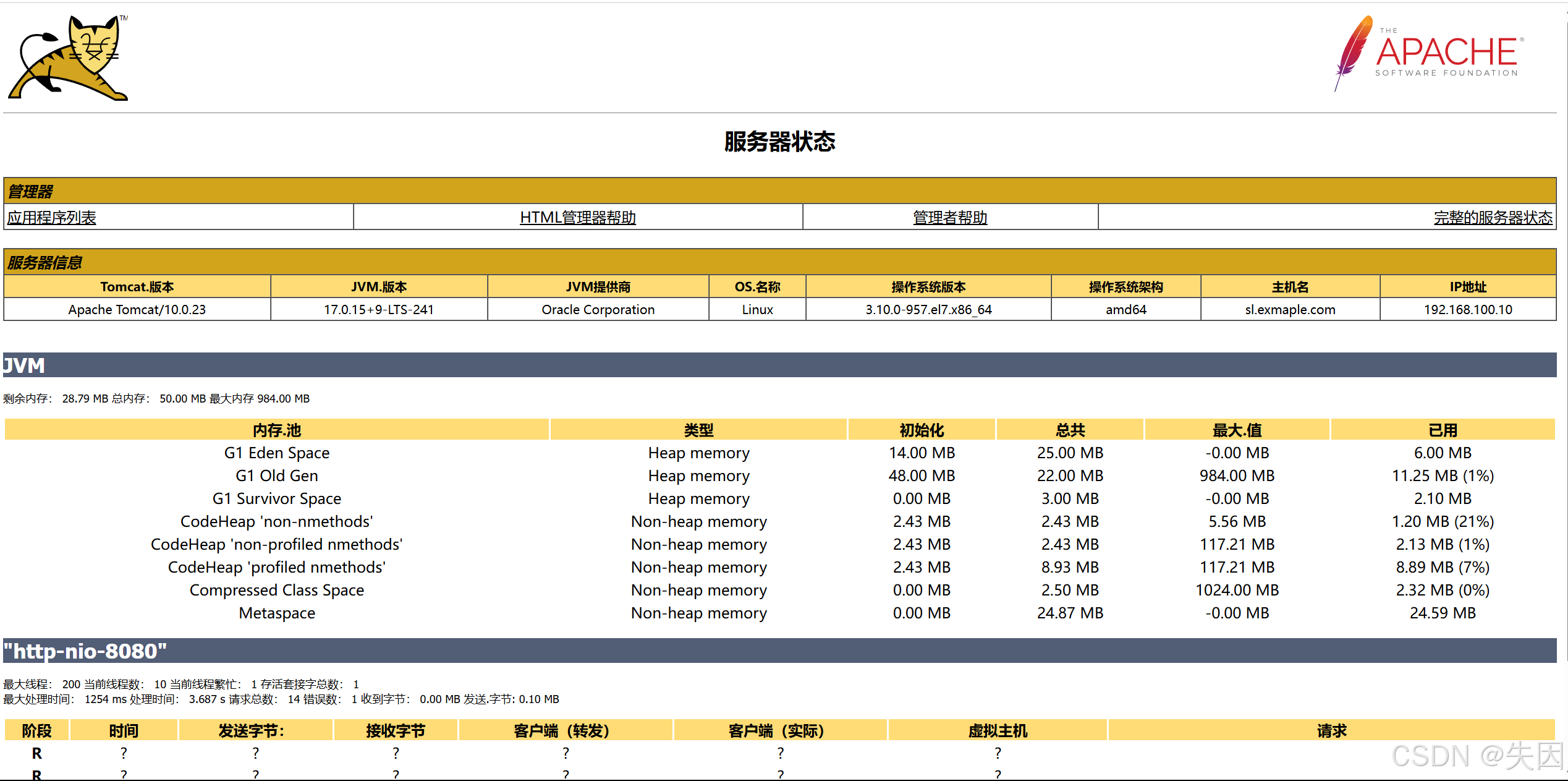The image size is (1568, 781).
Task: Select the JVM version 17.0.15+9-LTS-241 cell
Action: click(x=379, y=309)
